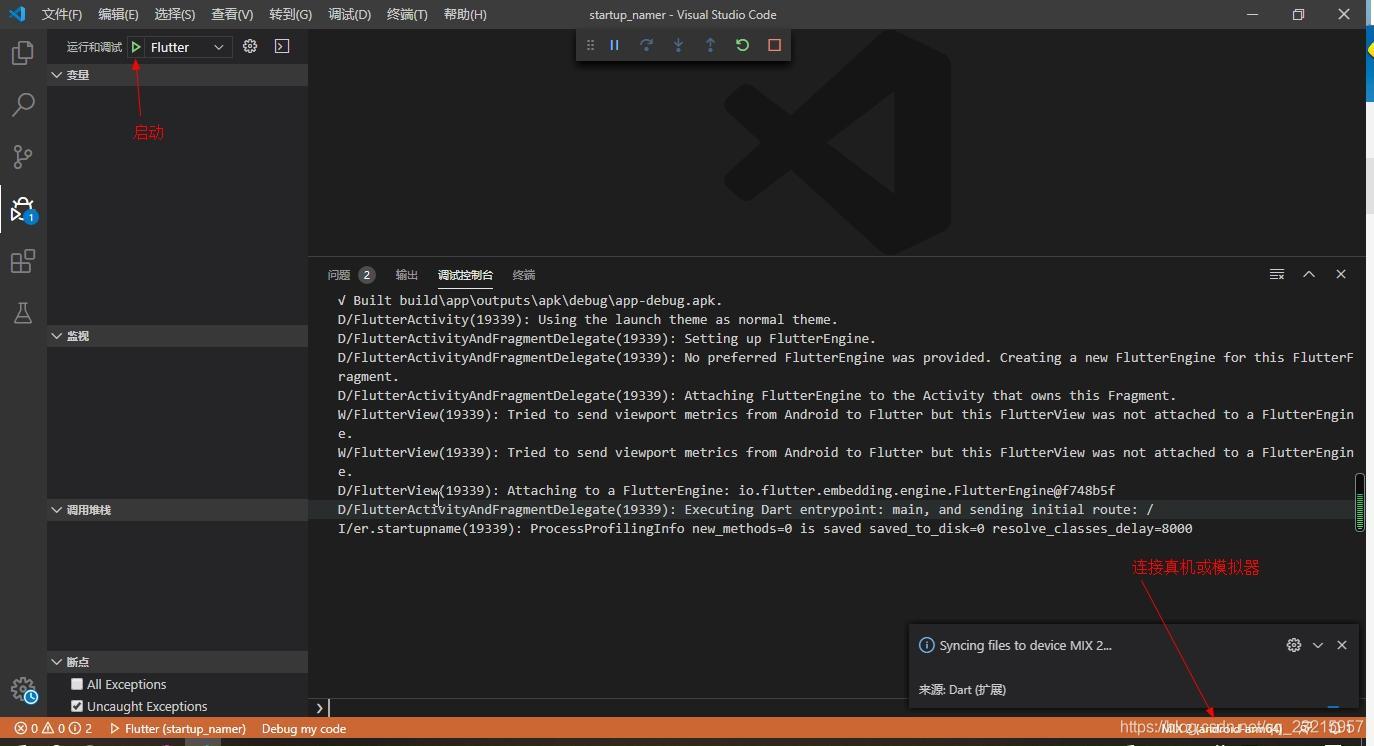Viewport: 1374px width, 746px height.
Task: Switch to the 输出 tab
Action: point(406,275)
